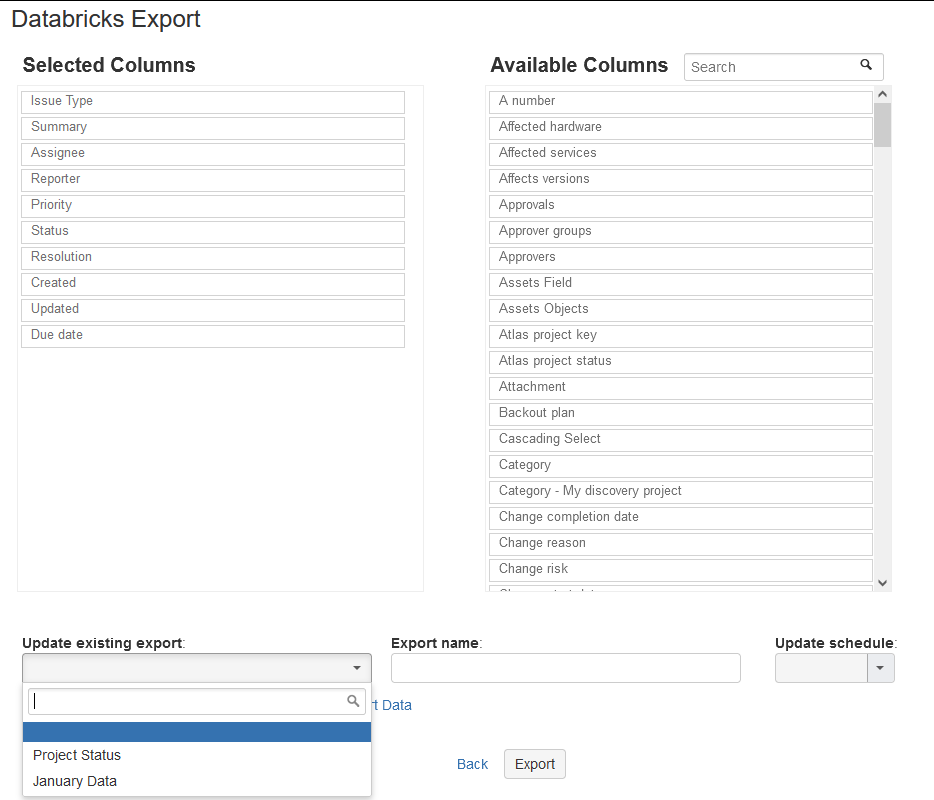Open the Update existing export dropdown
This screenshot has height=800, width=934.
coord(197,668)
